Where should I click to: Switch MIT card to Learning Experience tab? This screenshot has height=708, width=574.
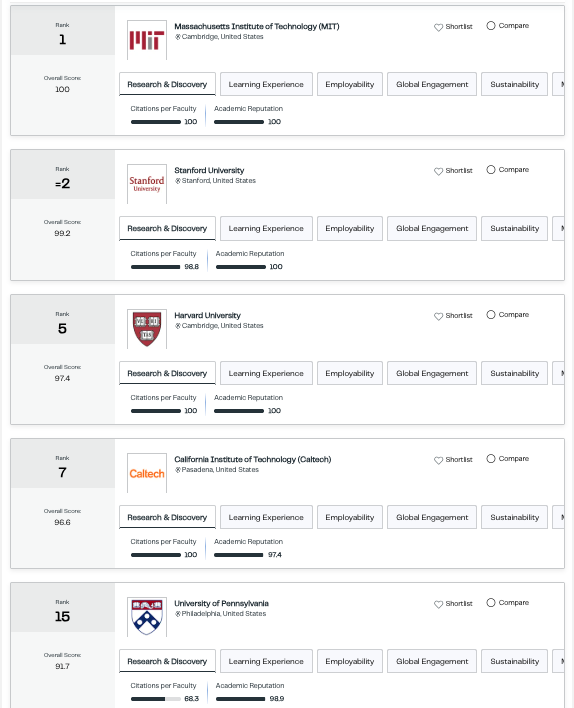coord(266,84)
